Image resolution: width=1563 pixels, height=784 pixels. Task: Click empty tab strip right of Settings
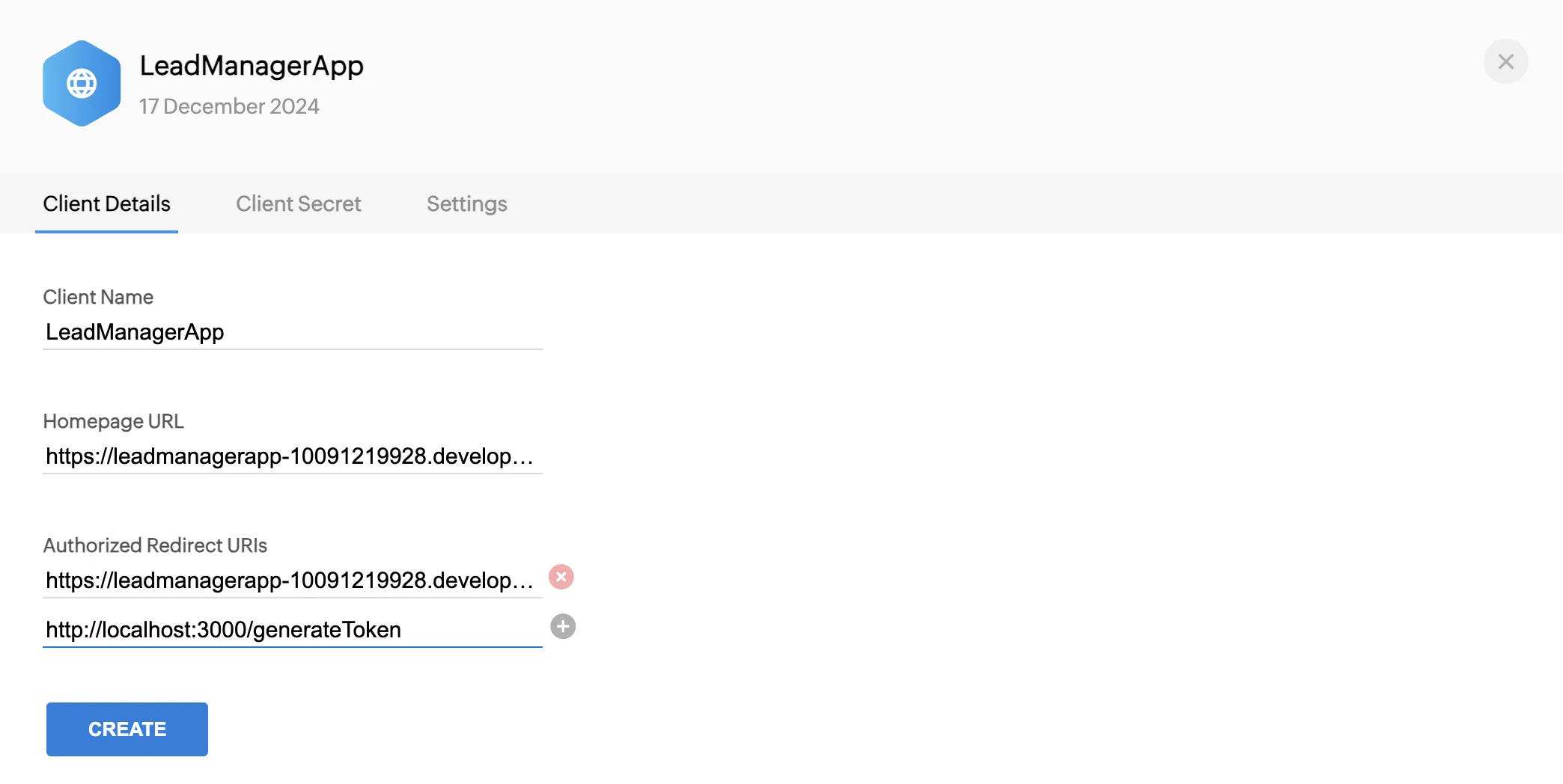coord(973,203)
